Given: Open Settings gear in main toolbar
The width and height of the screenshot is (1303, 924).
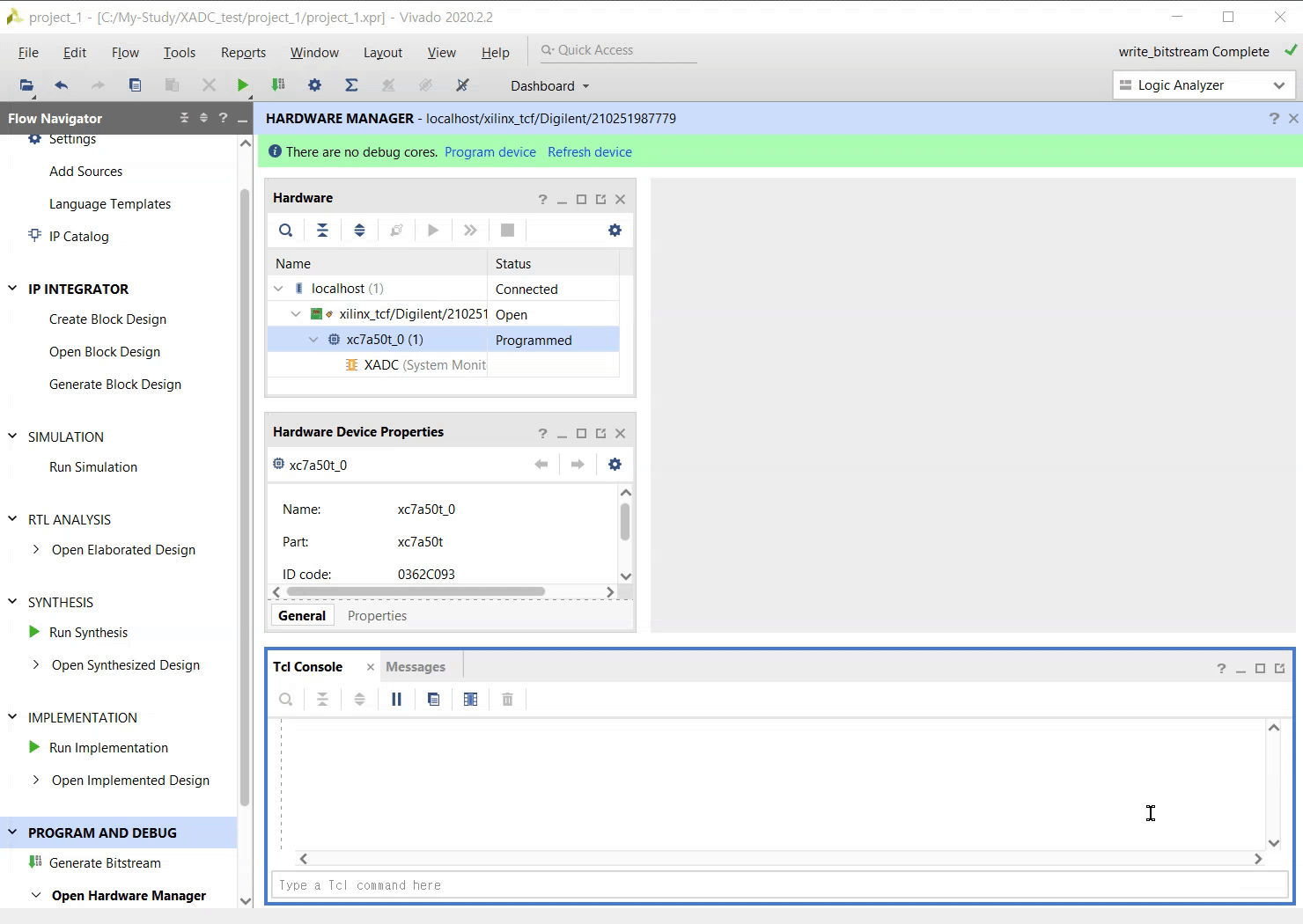Looking at the screenshot, I should click(x=314, y=85).
